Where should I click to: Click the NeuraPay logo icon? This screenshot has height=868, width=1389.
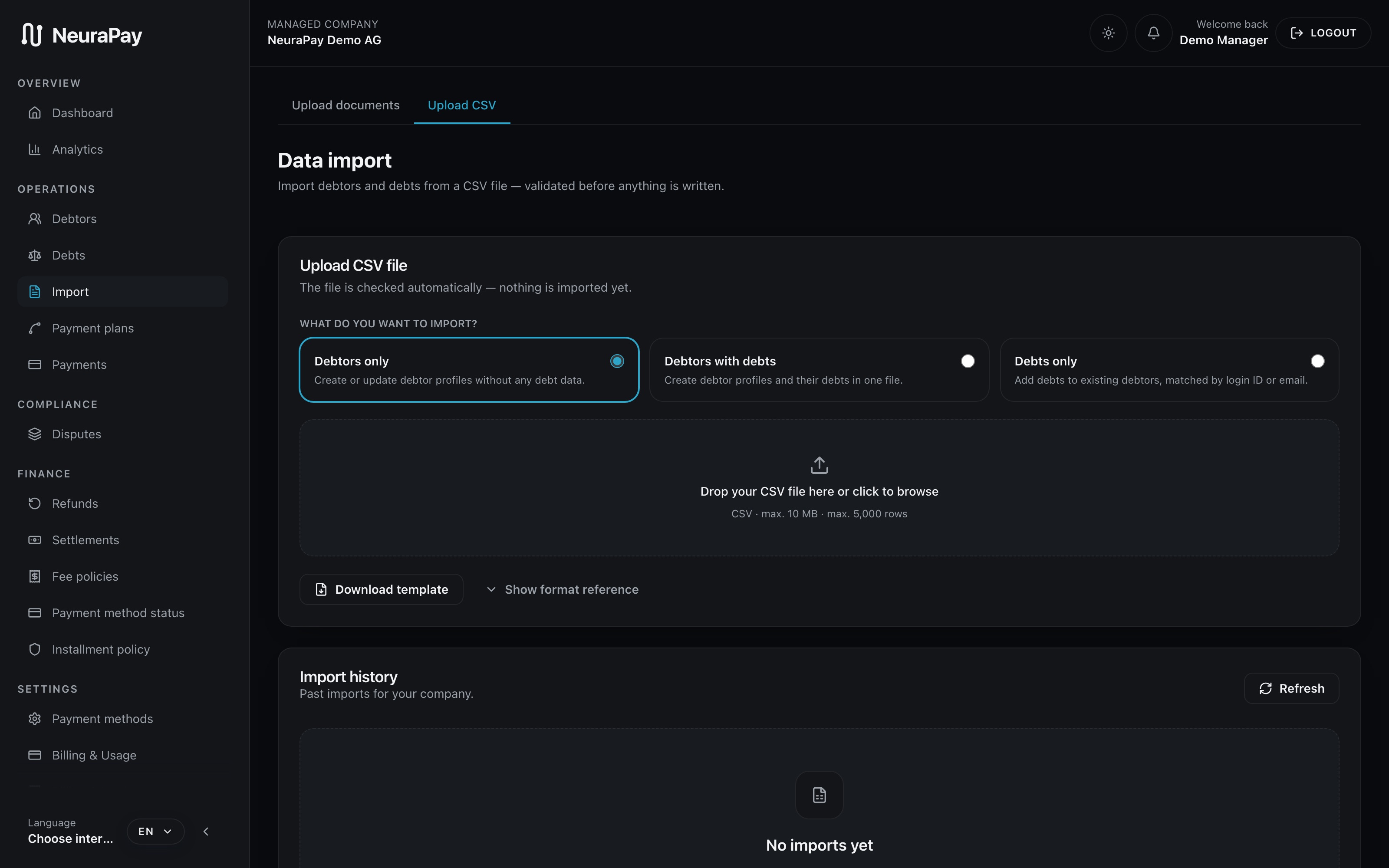click(32, 34)
